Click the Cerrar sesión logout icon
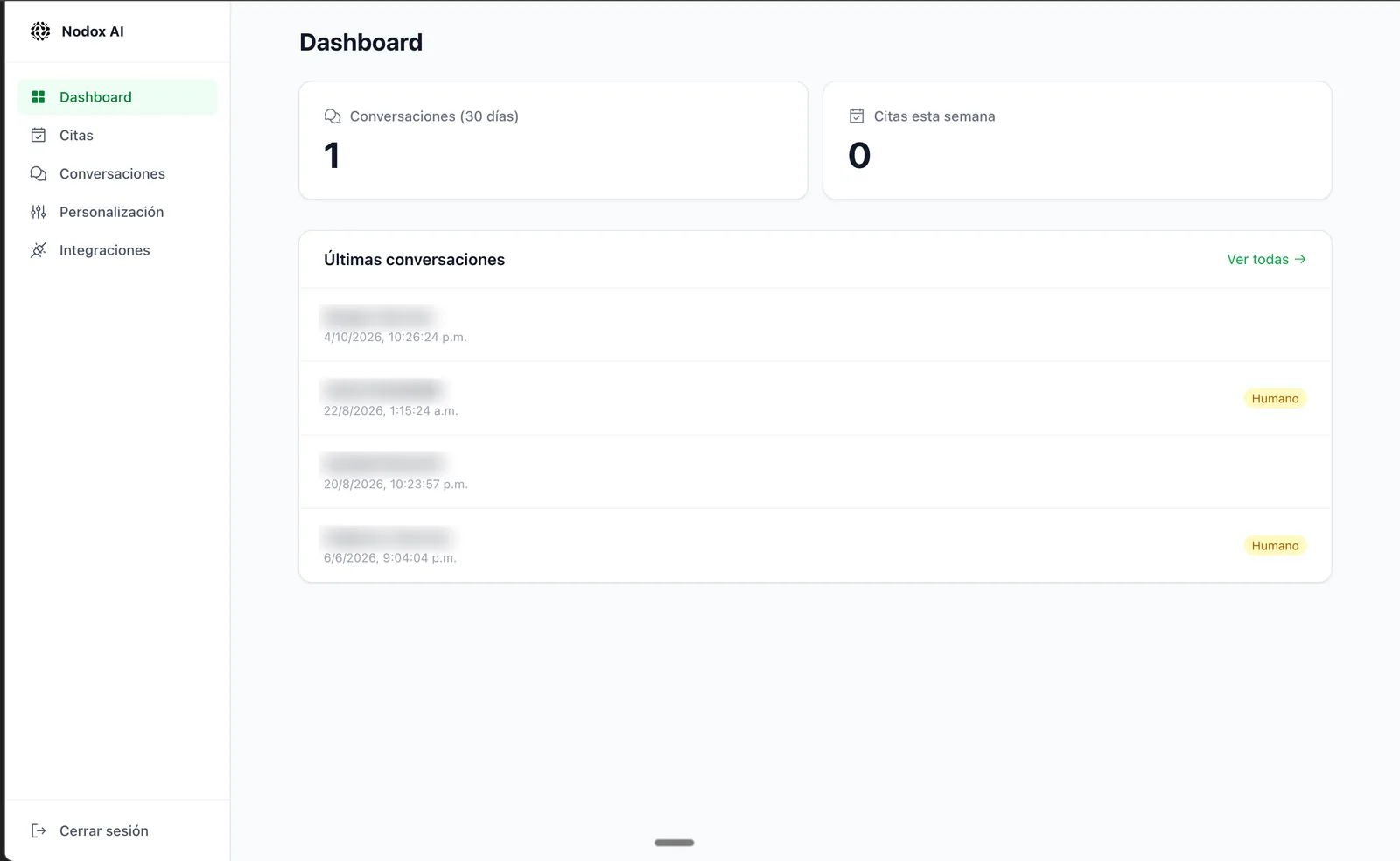Image resolution: width=1400 pixels, height=861 pixels. [38, 830]
